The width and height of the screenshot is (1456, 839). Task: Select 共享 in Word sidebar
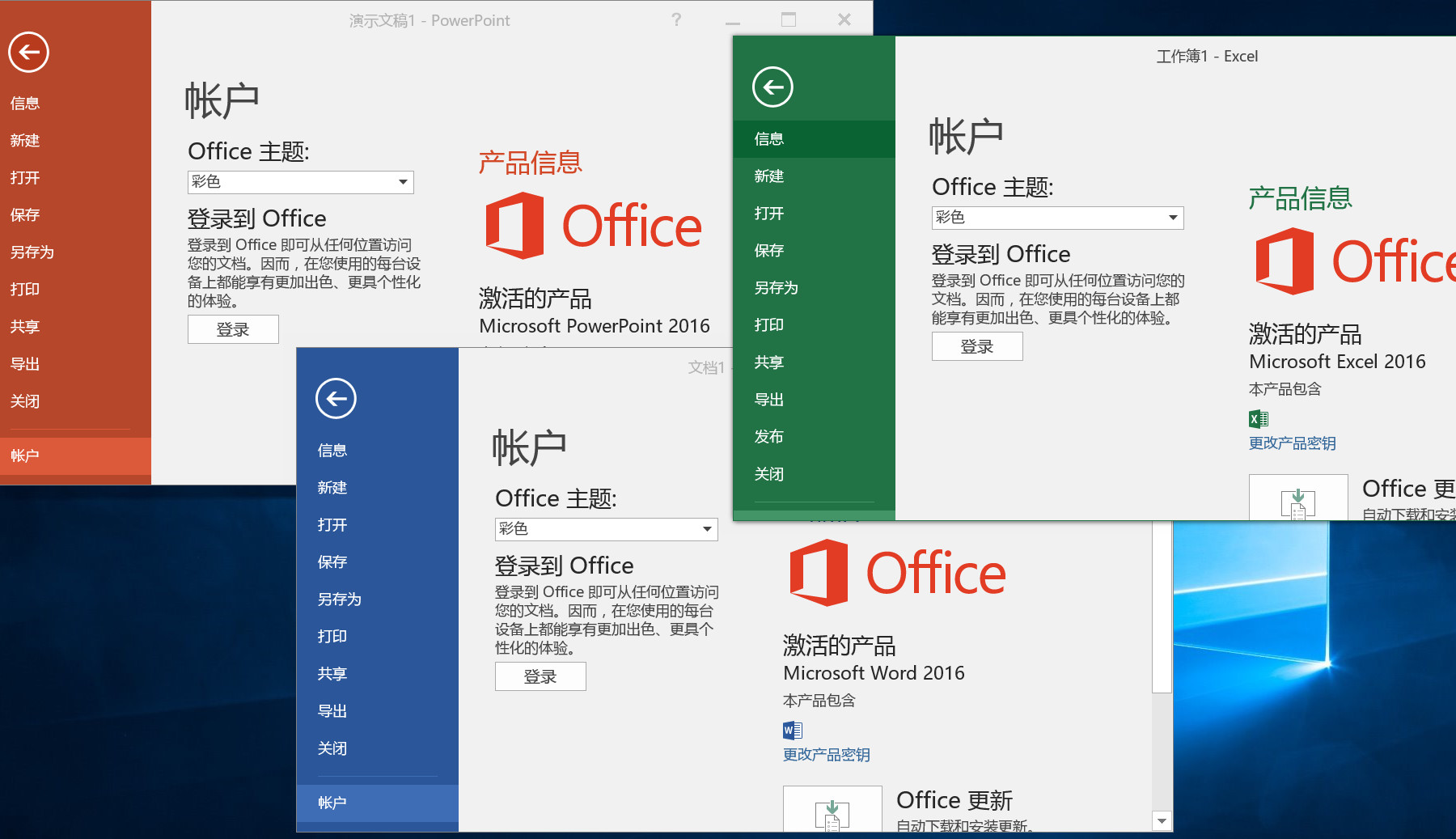pos(377,673)
